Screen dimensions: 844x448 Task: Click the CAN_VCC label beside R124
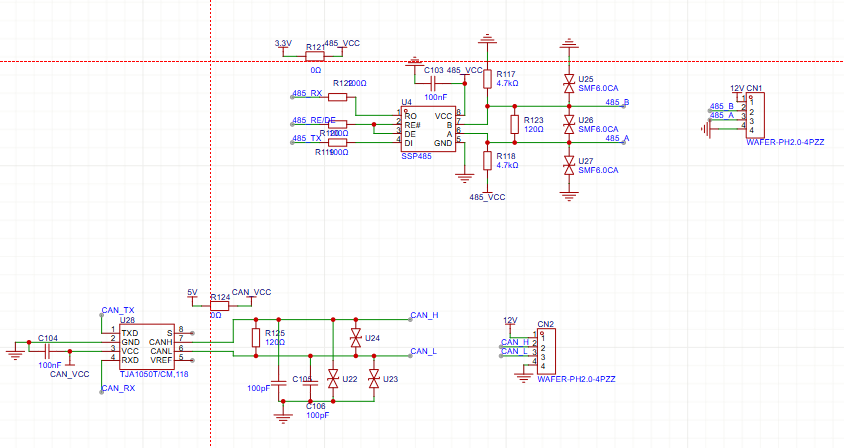(x=251, y=292)
